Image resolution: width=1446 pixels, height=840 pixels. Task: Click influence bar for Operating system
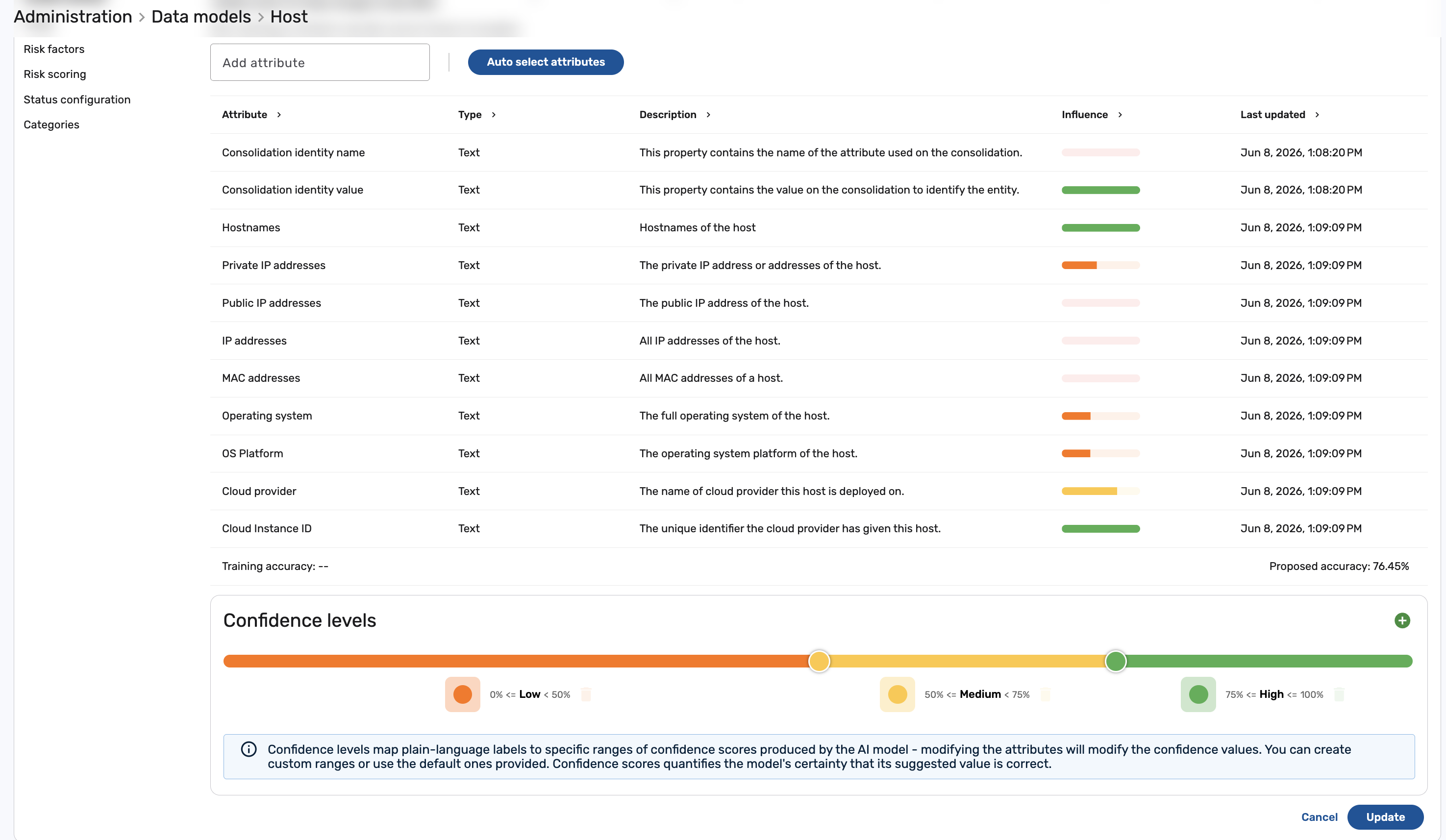click(x=1100, y=416)
